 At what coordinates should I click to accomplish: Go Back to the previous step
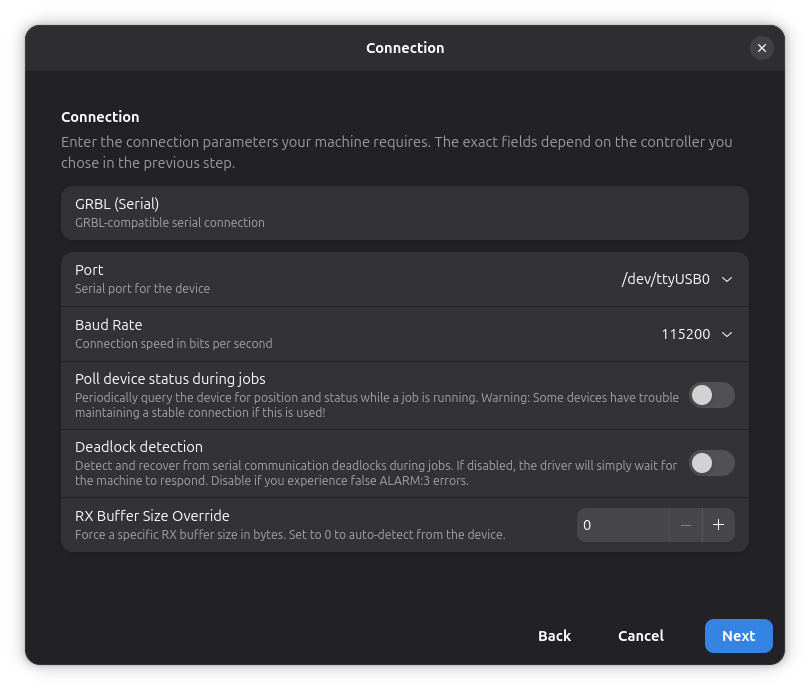(554, 636)
